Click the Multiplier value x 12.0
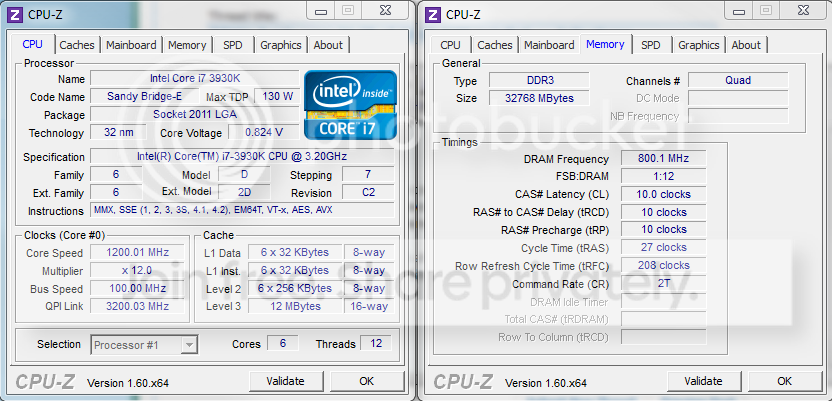The width and height of the screenshot is (832, 401). pyautogui.click(x=137, y=271)
